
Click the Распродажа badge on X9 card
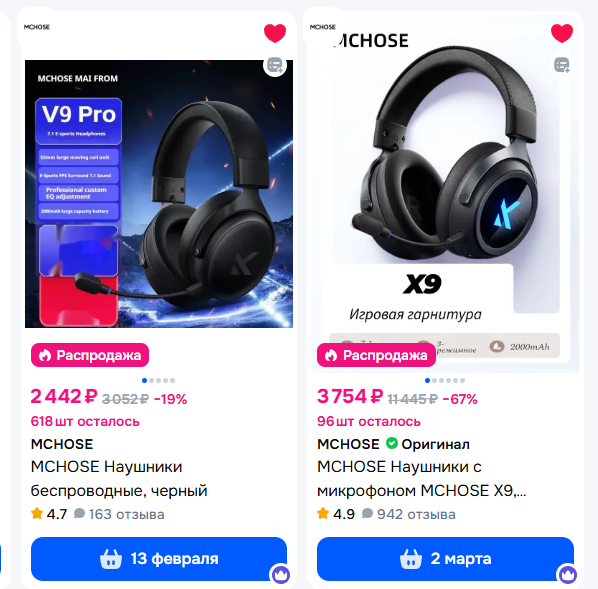click(x=376, y=355)
